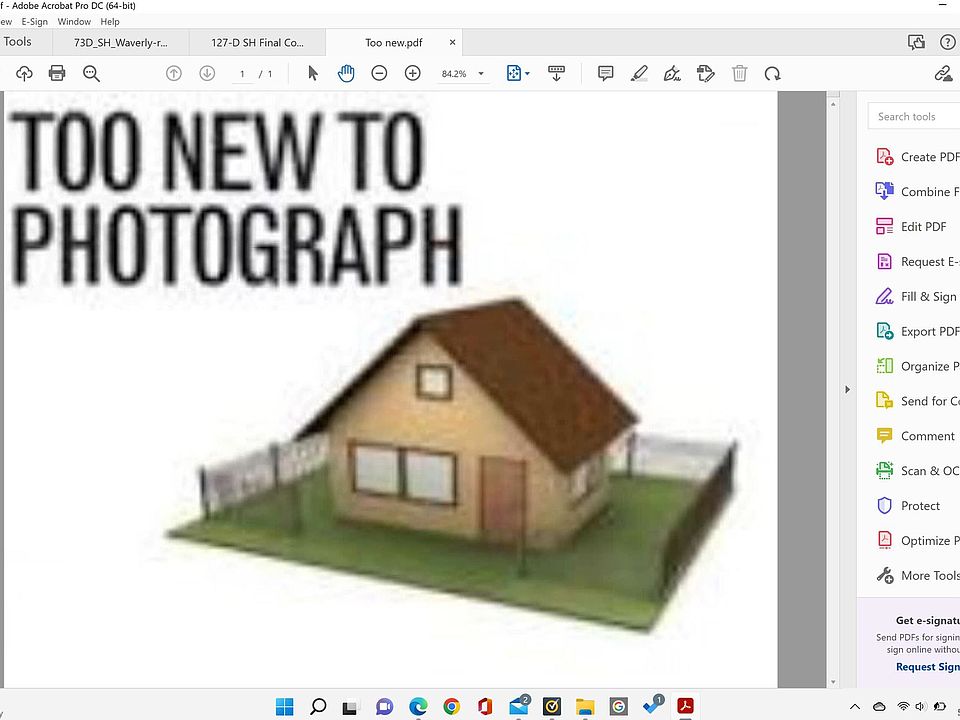Viewport: 960px width, 720px height.
Task: Open the screen share messages icon
Action: pos(916,42)
